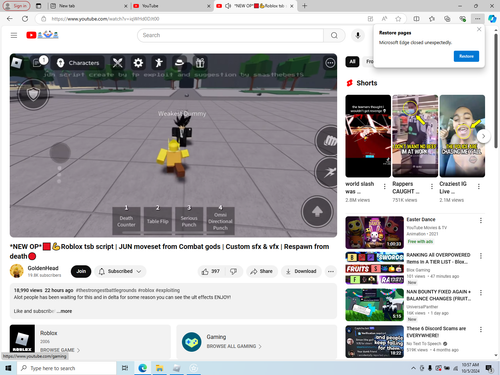This screenshot has width=500, height=375.
Task: Open 'Craziest IG Live' Short thumbnail
Action: [462, 136]
